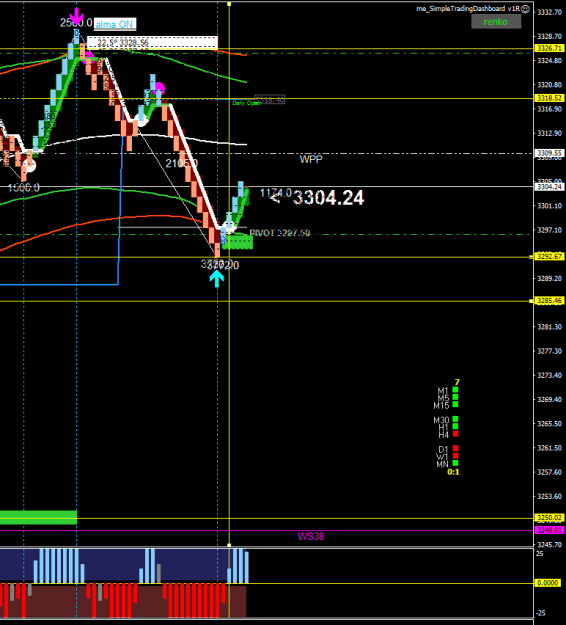Click the M30 trend indicator square
Image resolution: width=566 pixels, height=625 pixels.
click(455, 419)
